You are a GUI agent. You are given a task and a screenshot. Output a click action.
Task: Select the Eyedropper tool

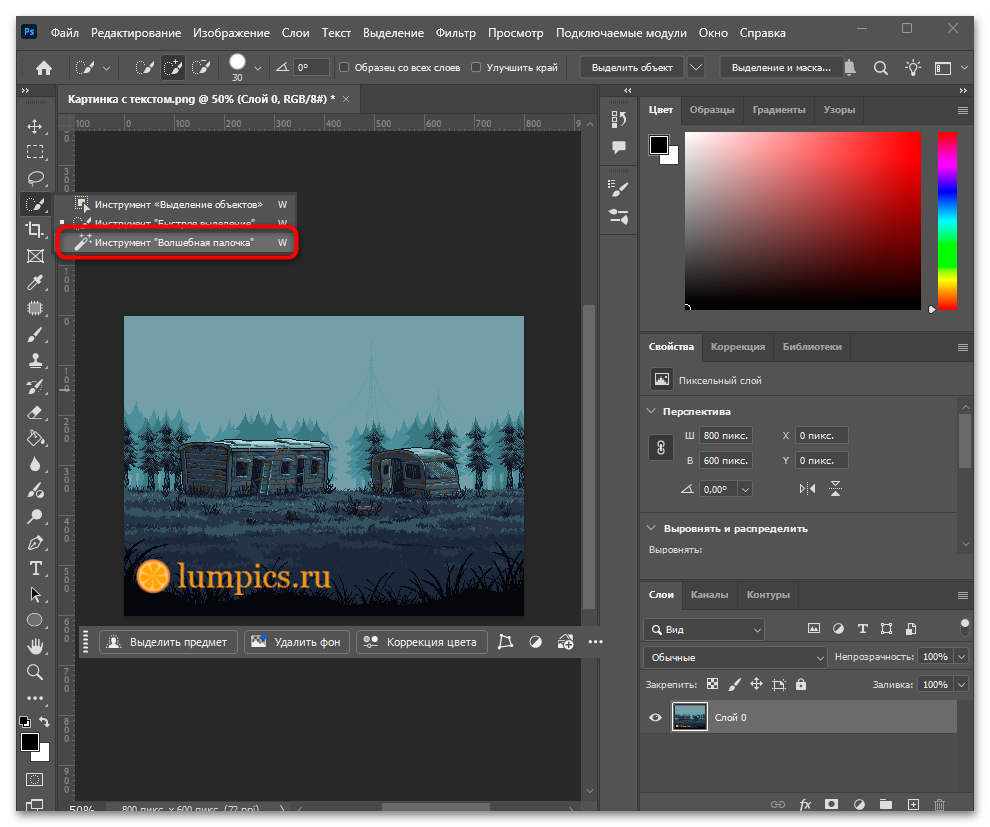(x=35, y=282)
